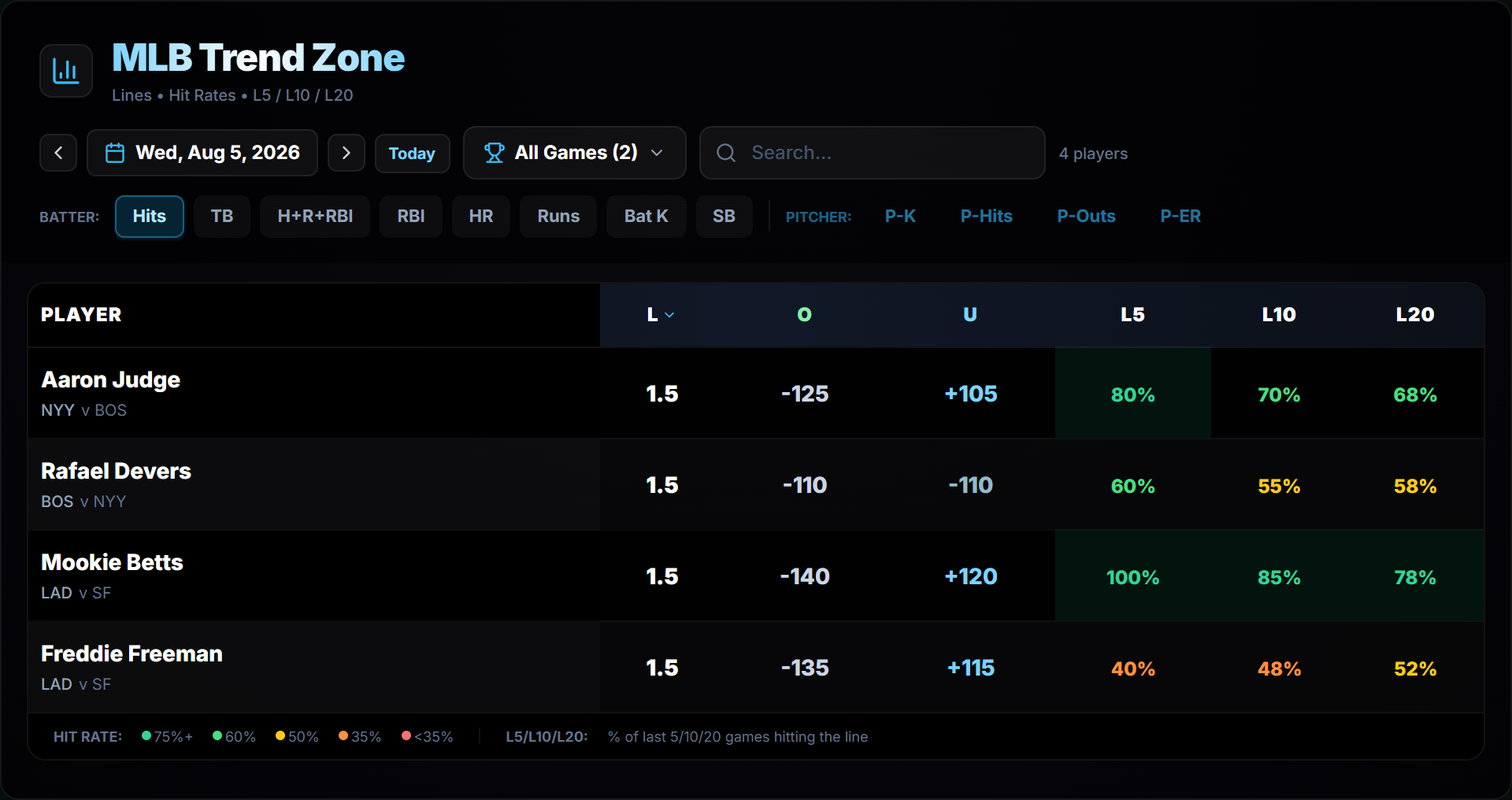Image resolution: width=1512 pixels, height=800 pixels.
Task: Select the HR tab
Action: click(481, 217)
